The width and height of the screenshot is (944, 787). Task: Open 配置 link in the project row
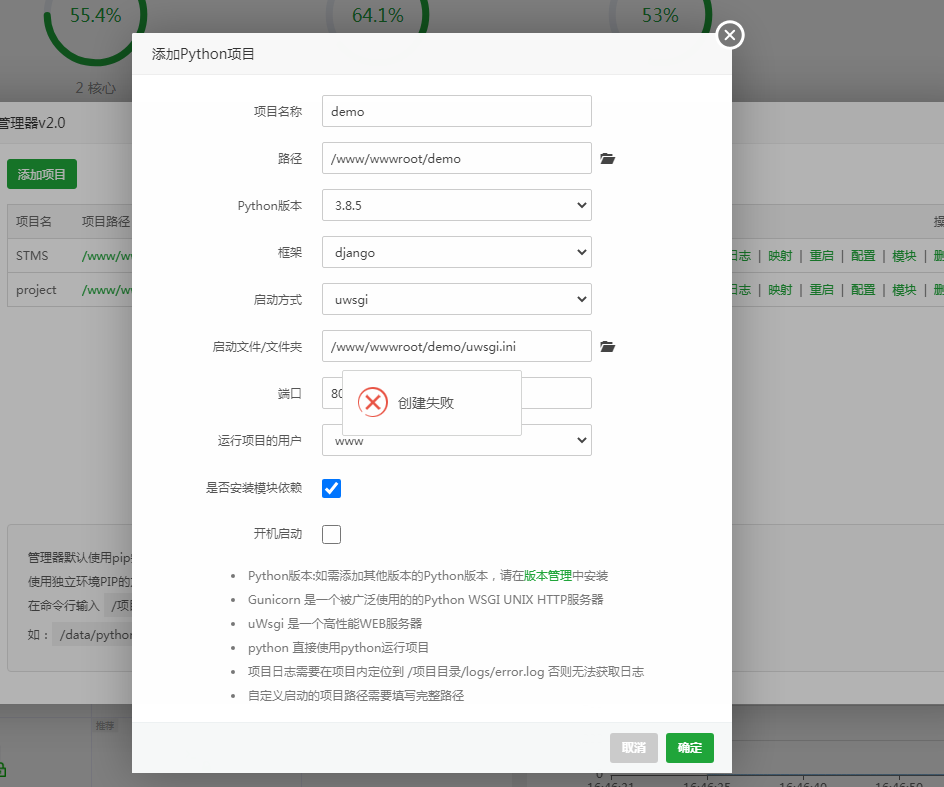[863, 290]
